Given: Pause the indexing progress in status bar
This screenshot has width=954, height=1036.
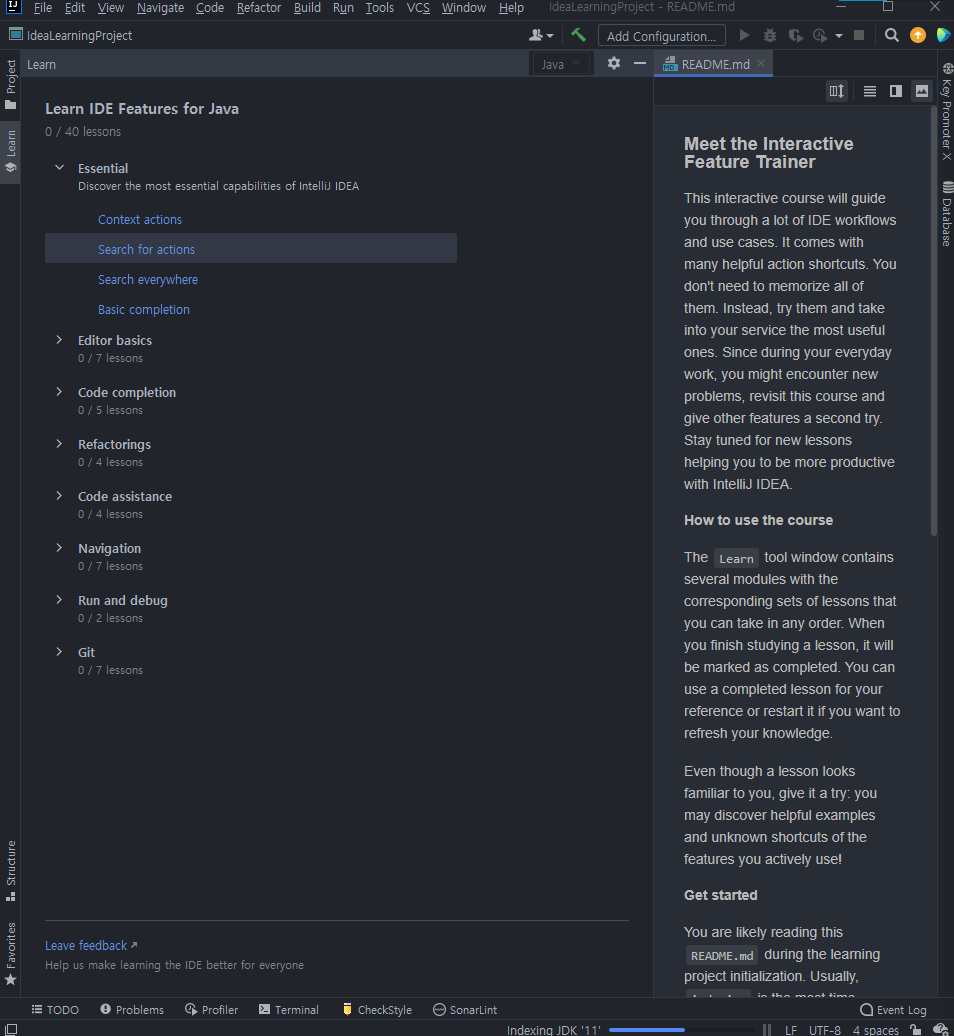Looking at the screenshot, I should (x=766, y=1029).
